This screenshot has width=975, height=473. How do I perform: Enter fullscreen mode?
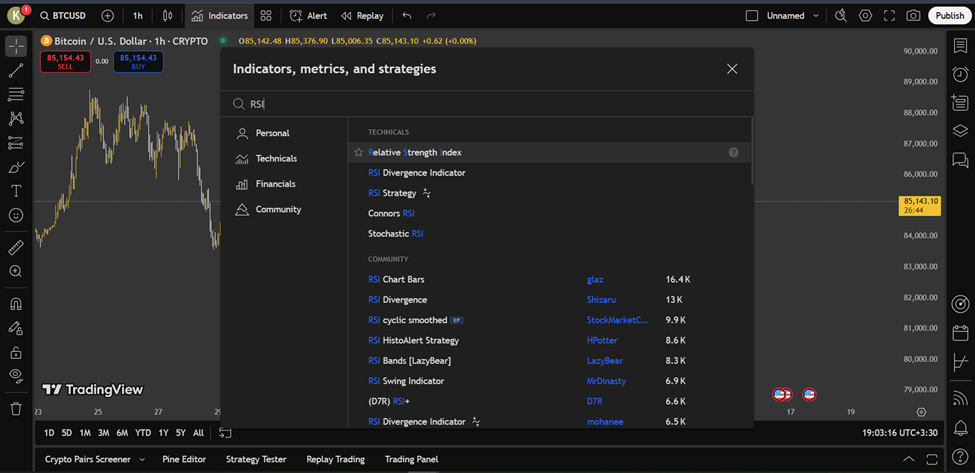click(889, 16)
